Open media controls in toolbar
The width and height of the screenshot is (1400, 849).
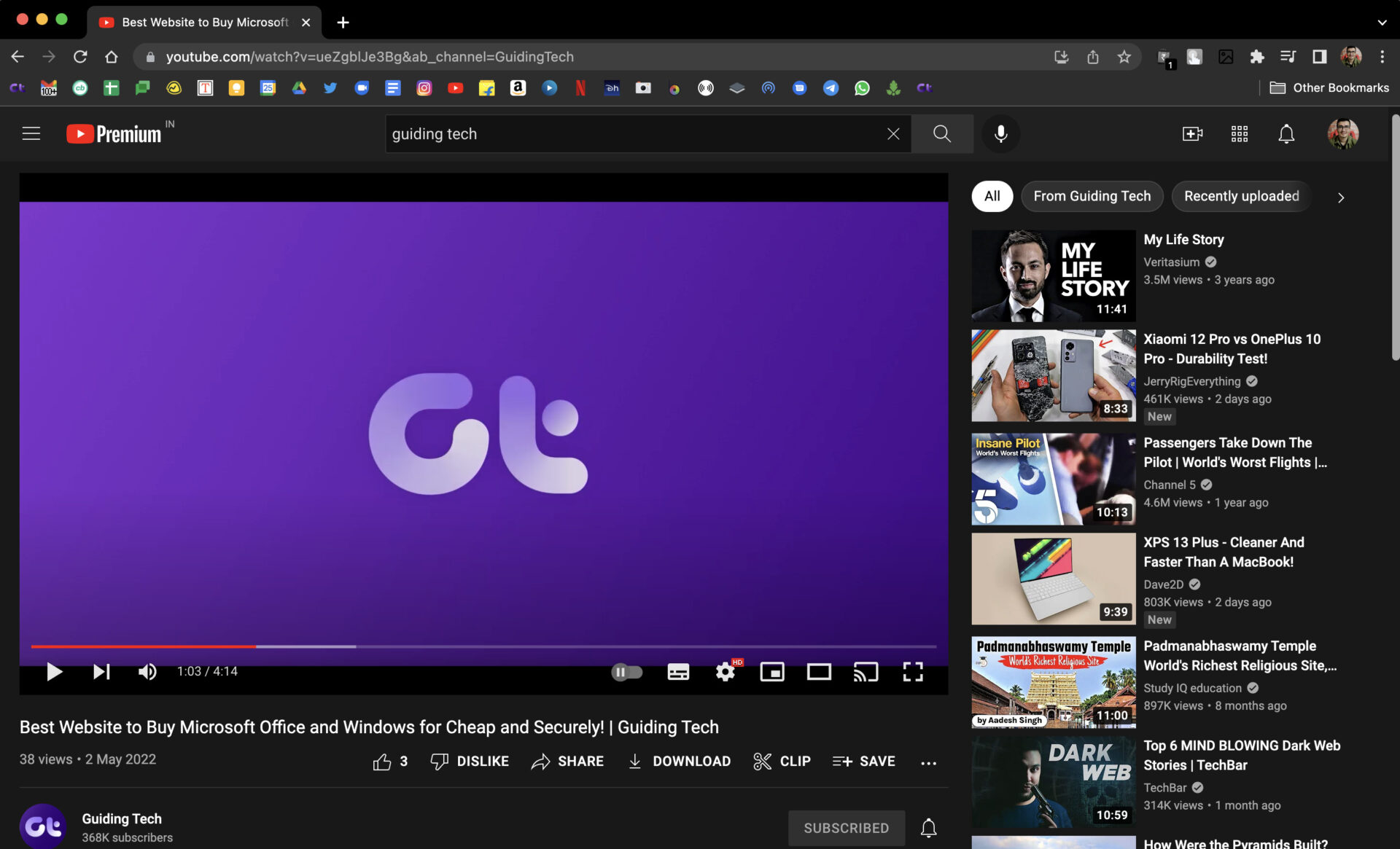tap(1288, 57)
